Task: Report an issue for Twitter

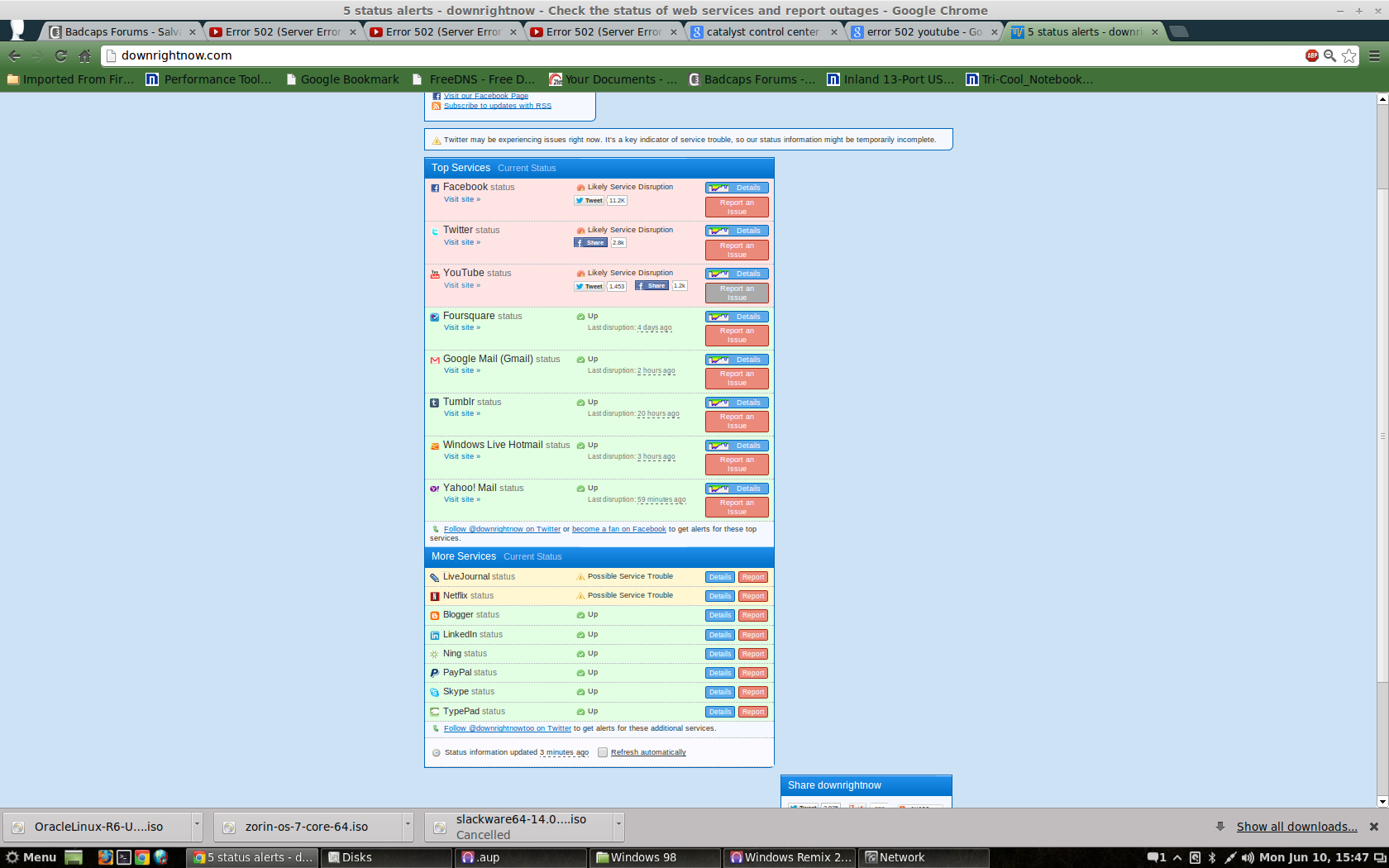Action: coord(737,250)
